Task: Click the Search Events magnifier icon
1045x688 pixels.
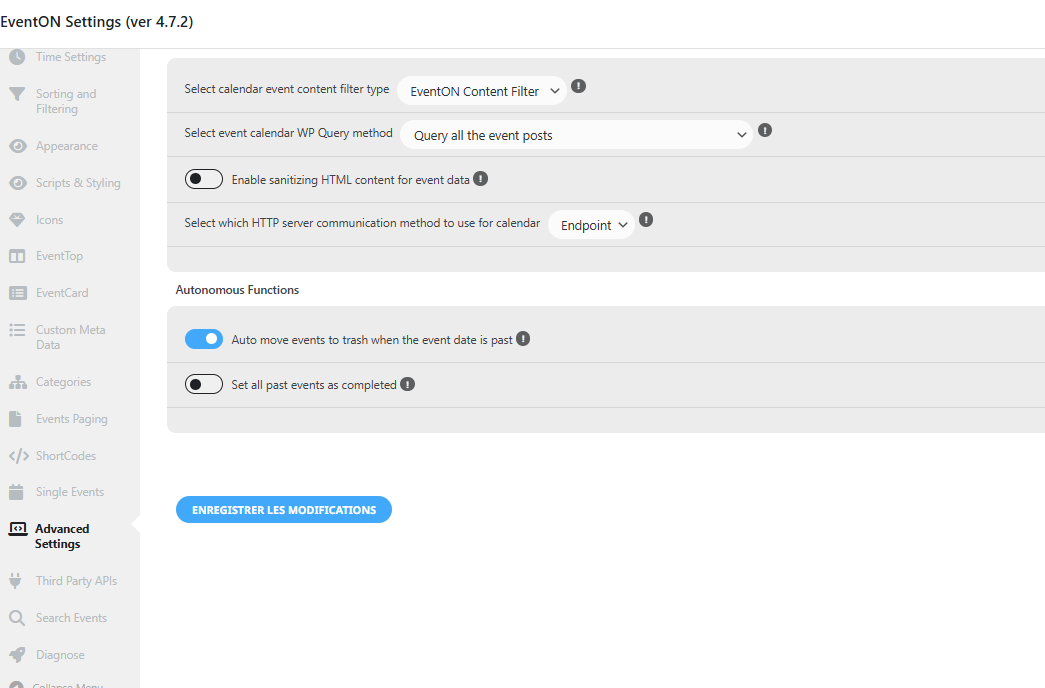Action: (17, 618)
